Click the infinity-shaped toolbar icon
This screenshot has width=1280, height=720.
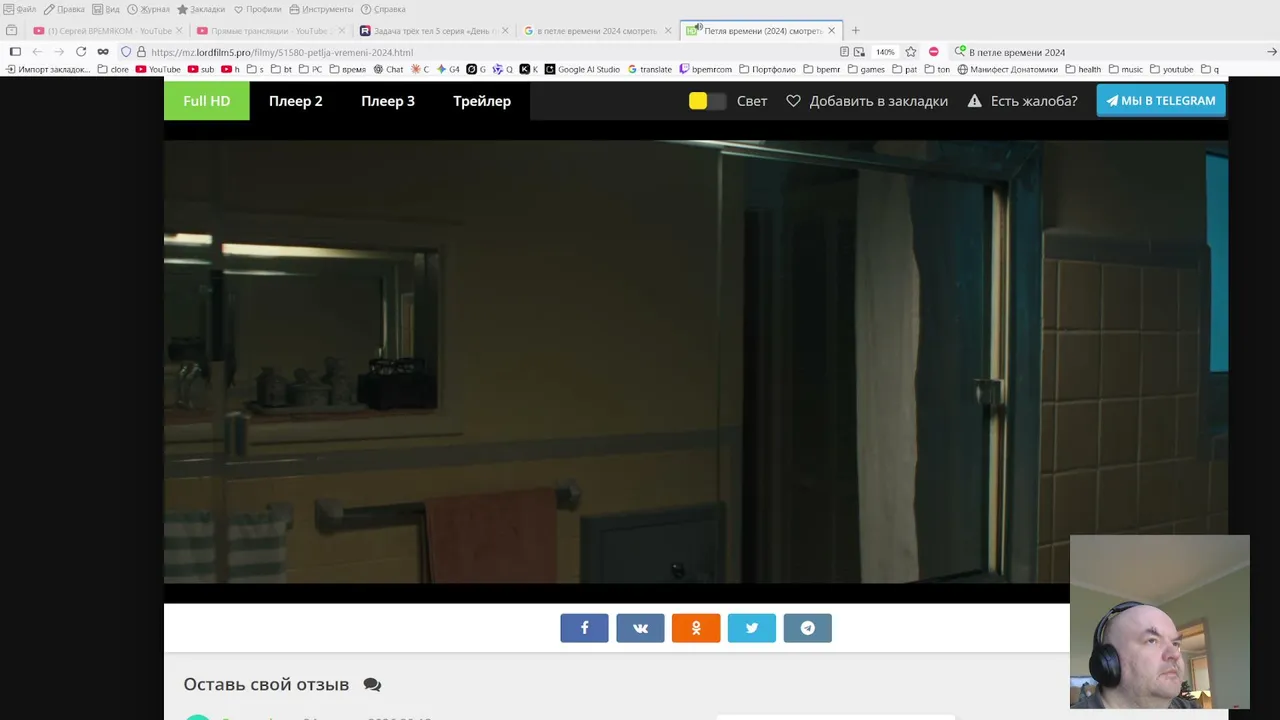103,52
